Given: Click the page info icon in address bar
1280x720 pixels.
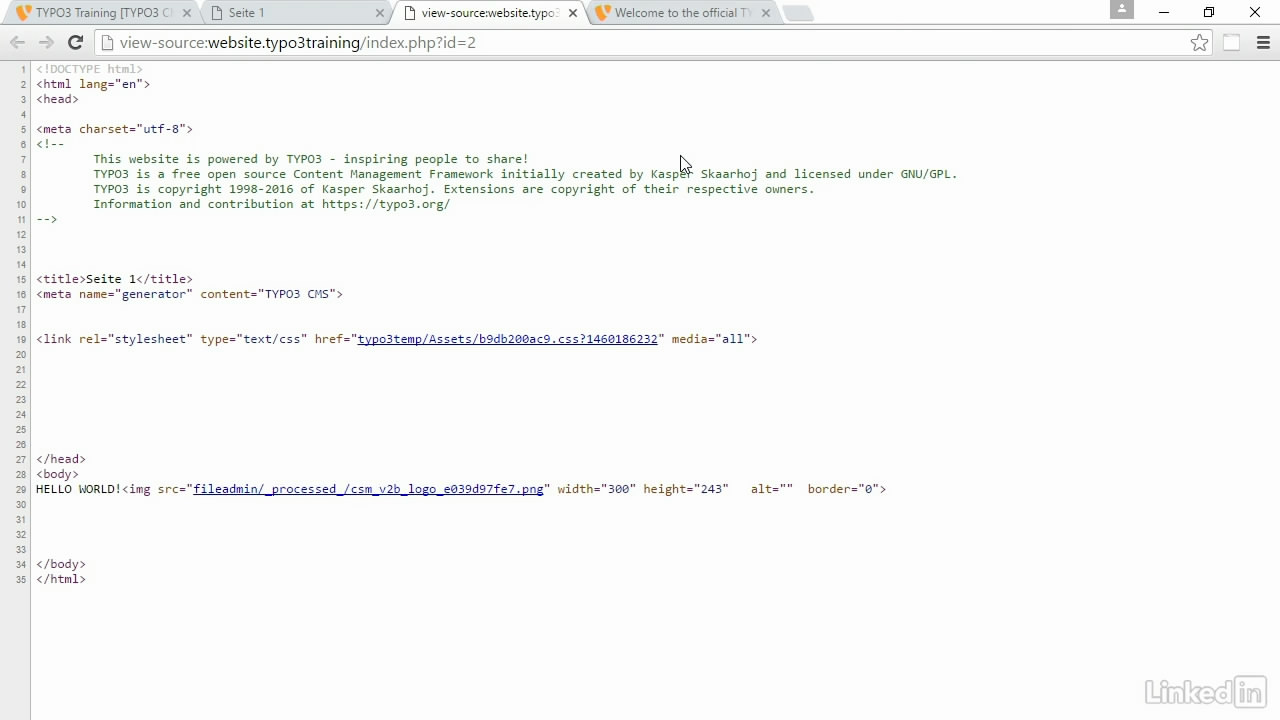Looking at the screenshot, I should (107, 43).
